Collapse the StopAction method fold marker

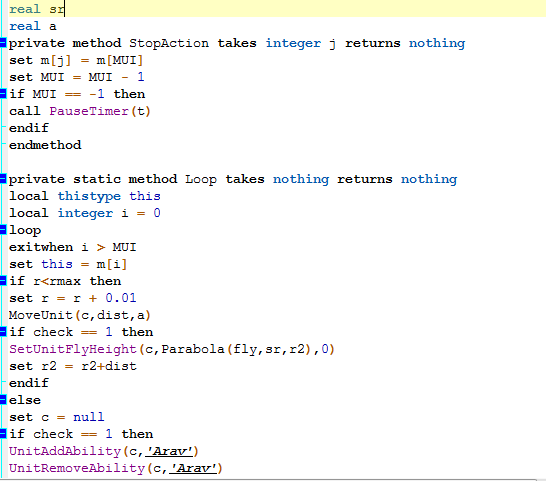pyautogui.click(x=3, y=43)
